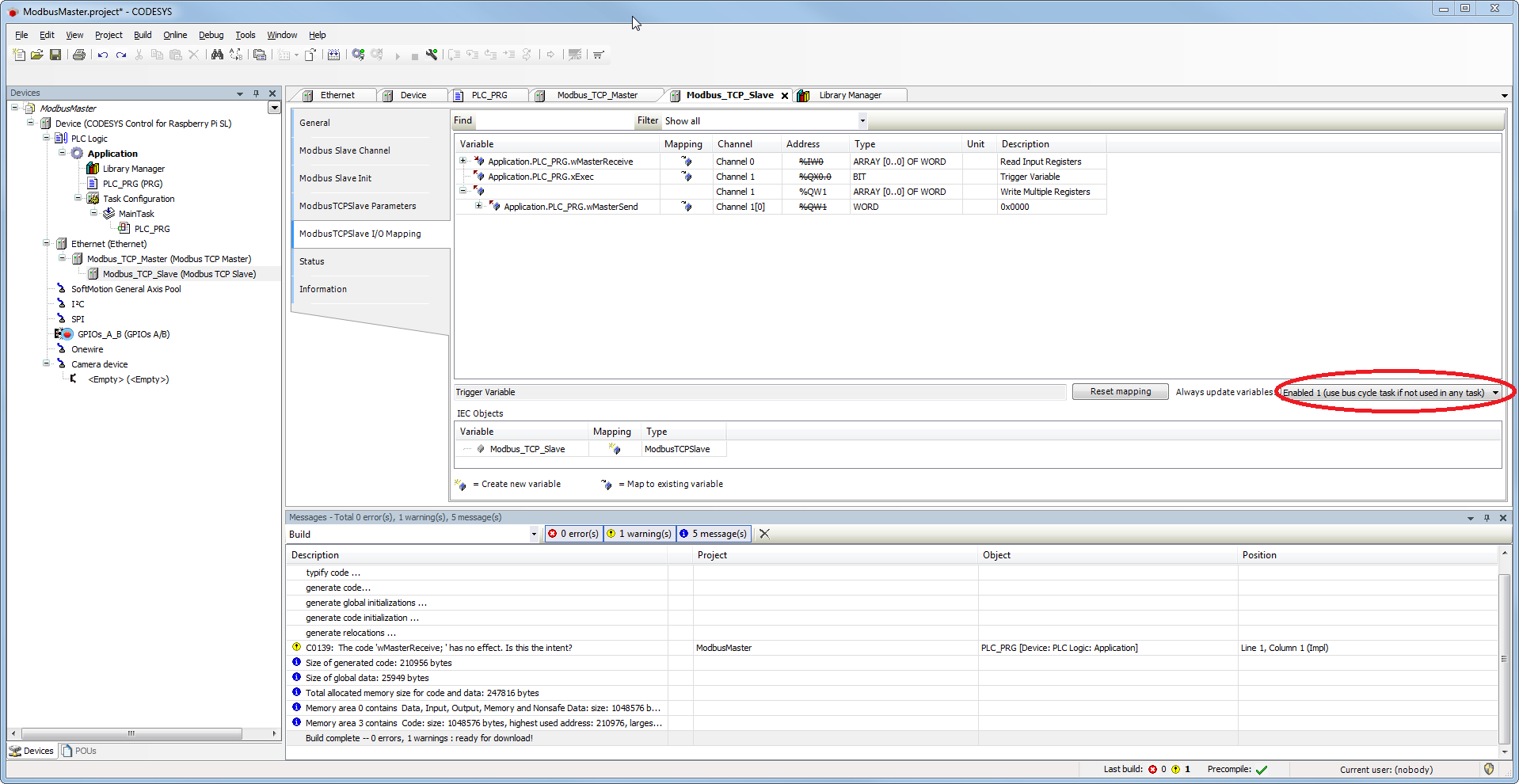Click the Undo toolbar icon
1519x784 pixels.
point(103,55)
